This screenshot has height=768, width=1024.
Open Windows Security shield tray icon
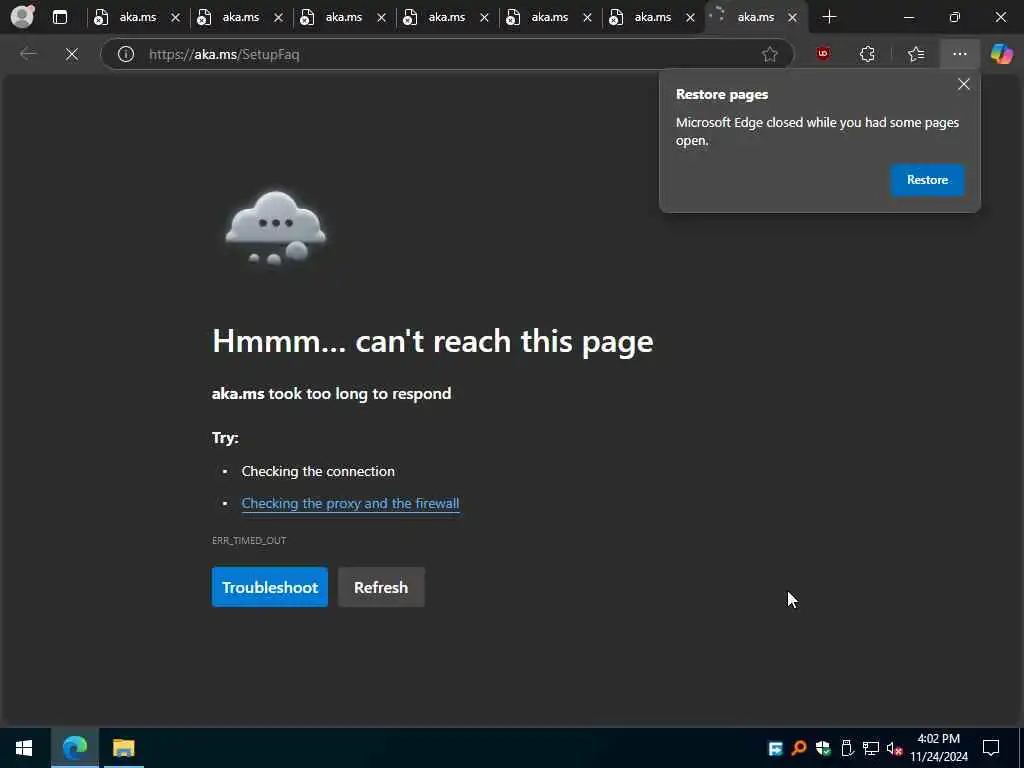(823, 748)
